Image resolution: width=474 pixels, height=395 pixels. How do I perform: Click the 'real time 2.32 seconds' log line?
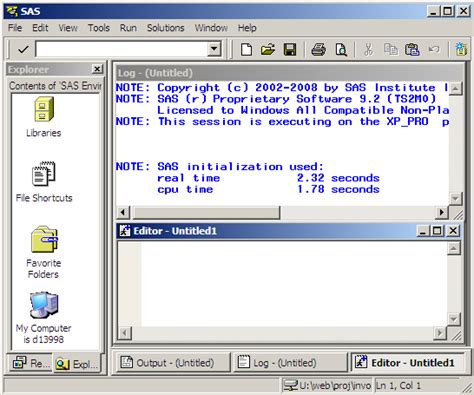point(268,178)
